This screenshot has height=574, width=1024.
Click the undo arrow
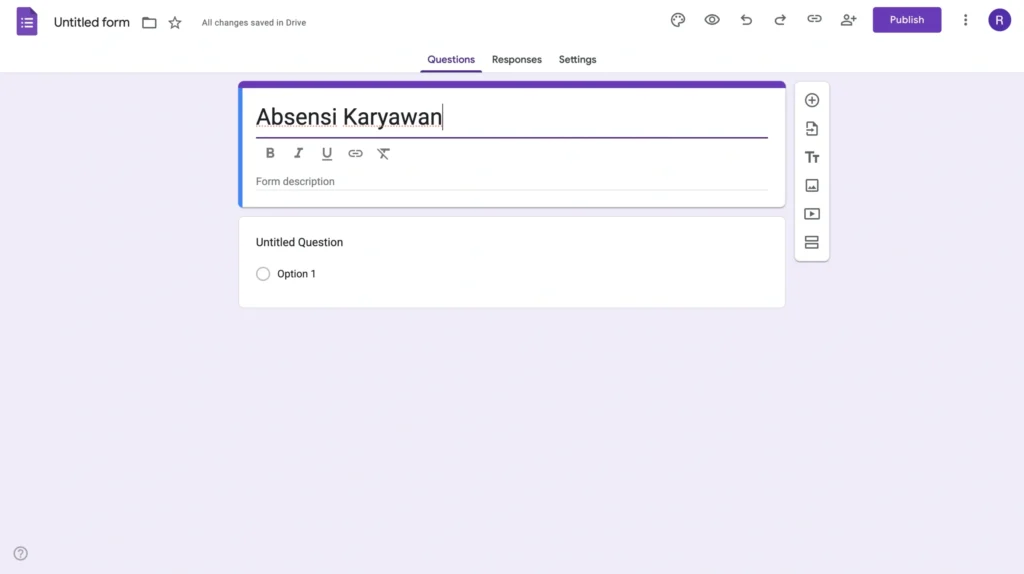coord(746,20)
